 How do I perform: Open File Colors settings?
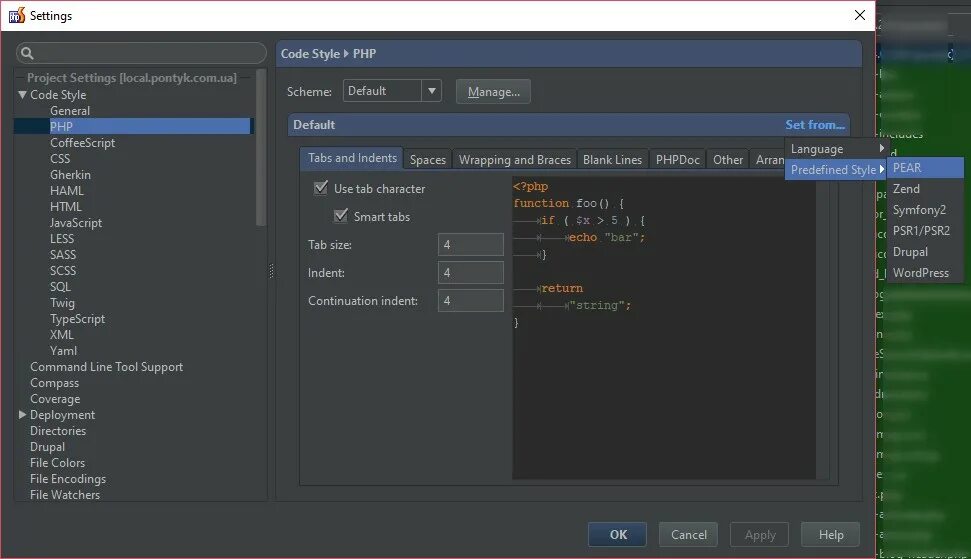tap(57, 462)
